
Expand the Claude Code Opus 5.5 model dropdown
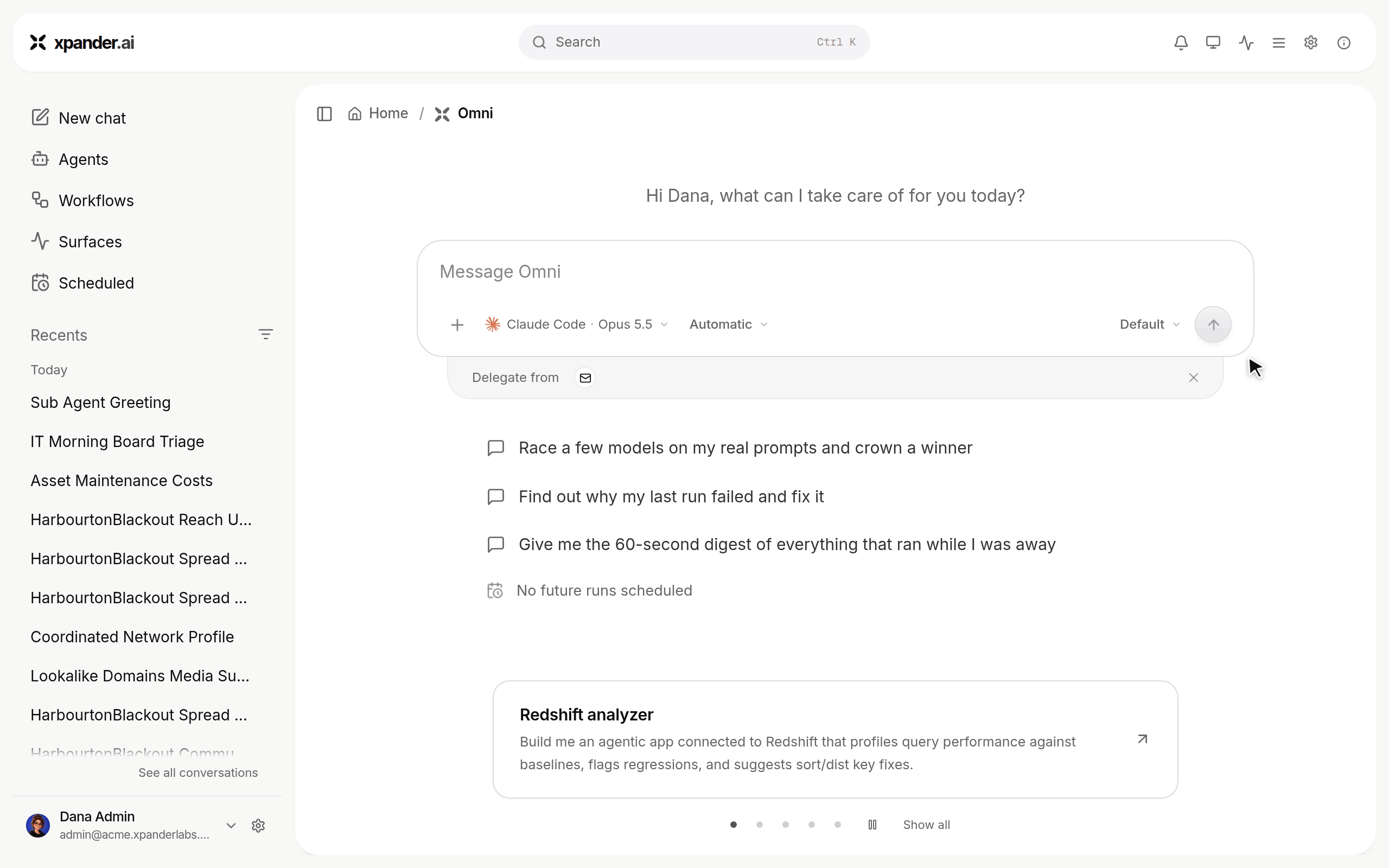(576, 324)
